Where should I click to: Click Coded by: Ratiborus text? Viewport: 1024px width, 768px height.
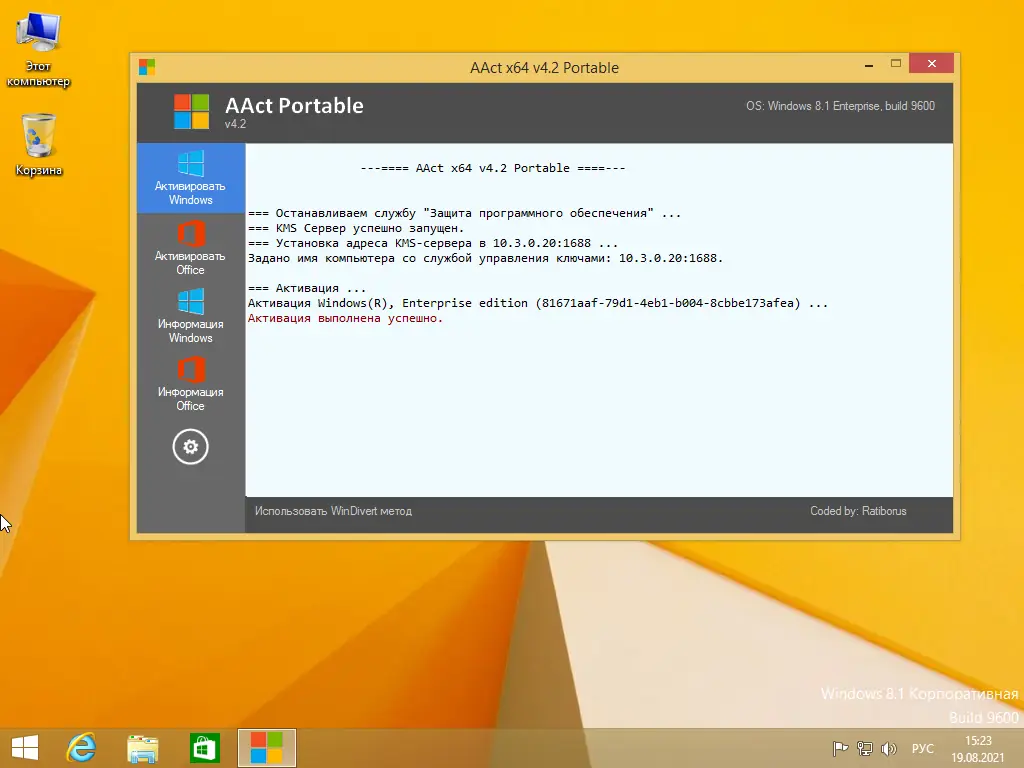(x=858, y=511)
